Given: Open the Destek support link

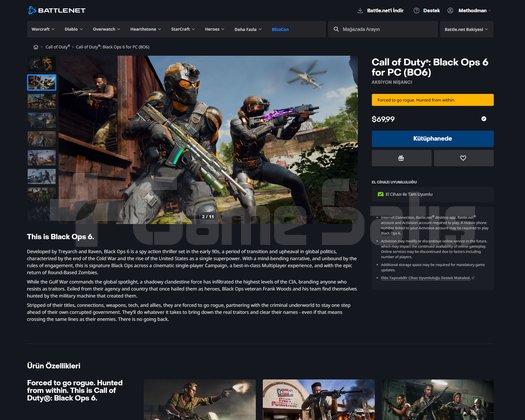Looking at the screenshot, I should coord(431,11).
